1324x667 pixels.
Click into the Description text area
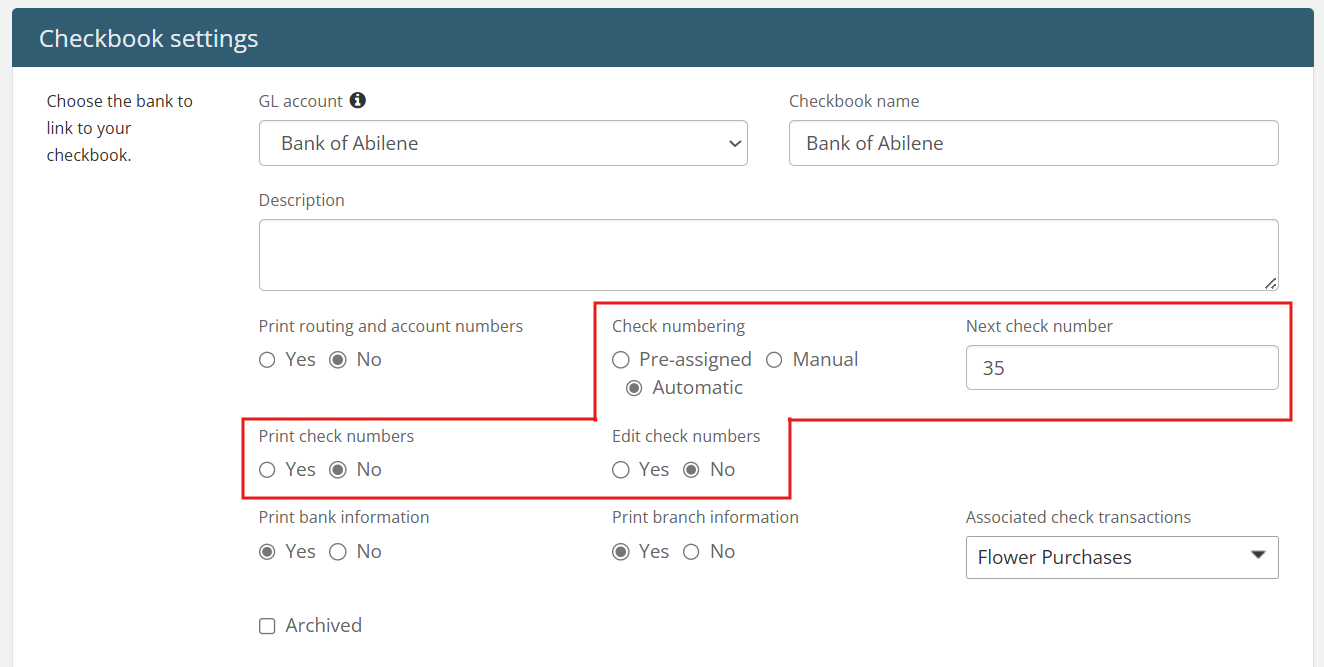point(768,255)
